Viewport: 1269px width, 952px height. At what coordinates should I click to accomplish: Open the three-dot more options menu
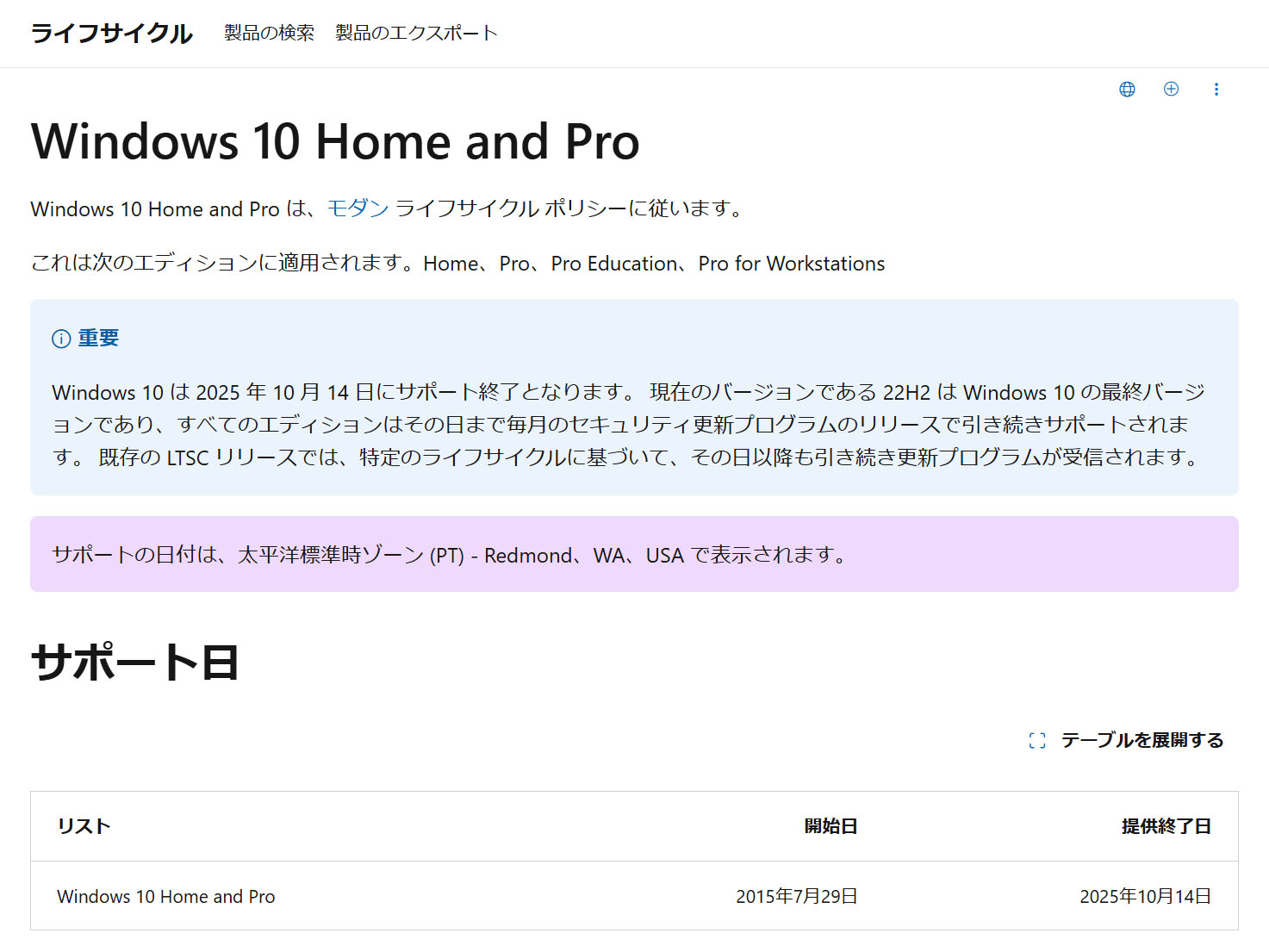(x=1216, y=90)
